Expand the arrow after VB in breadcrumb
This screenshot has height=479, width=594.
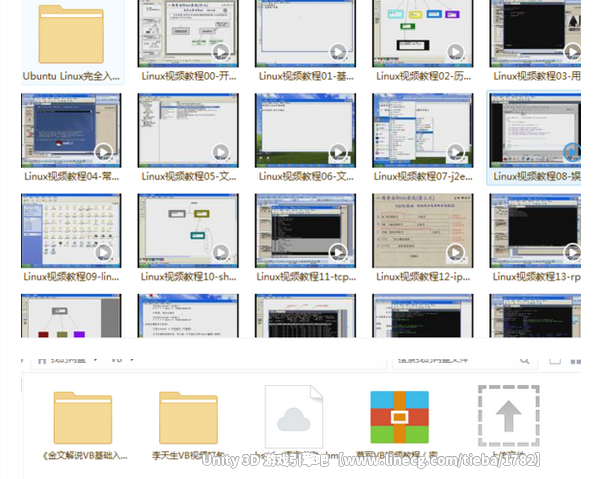[x=132, y=360]
